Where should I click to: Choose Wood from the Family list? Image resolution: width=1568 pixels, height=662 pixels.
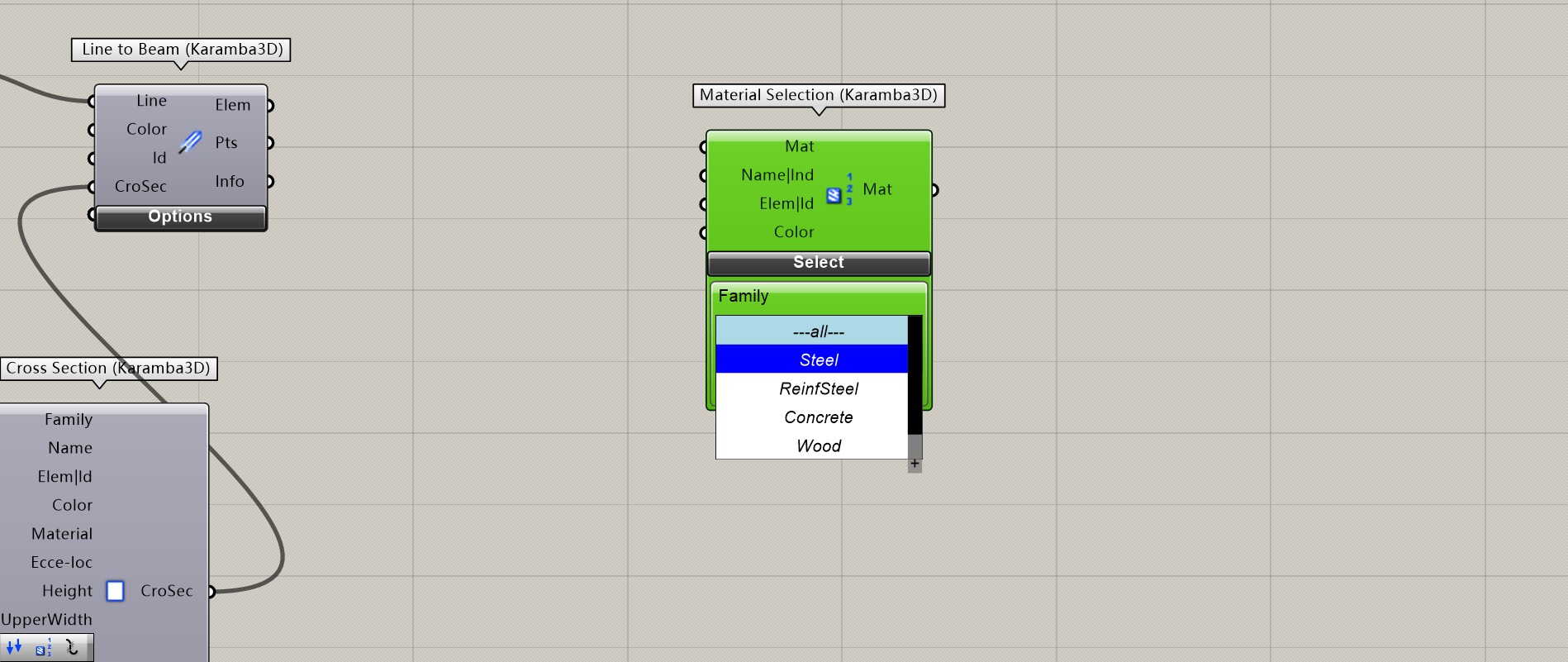[x=811, y=446]
